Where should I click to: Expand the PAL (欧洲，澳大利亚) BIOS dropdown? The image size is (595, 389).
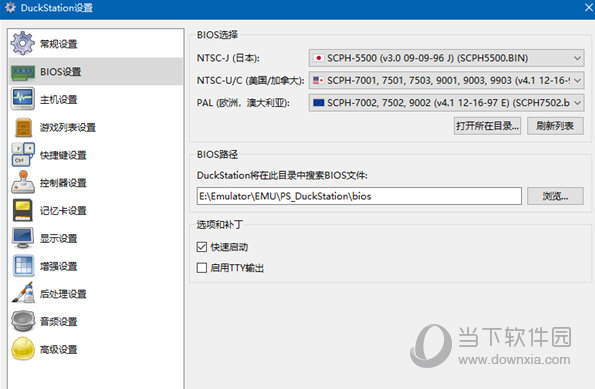[x=446, y=103]
